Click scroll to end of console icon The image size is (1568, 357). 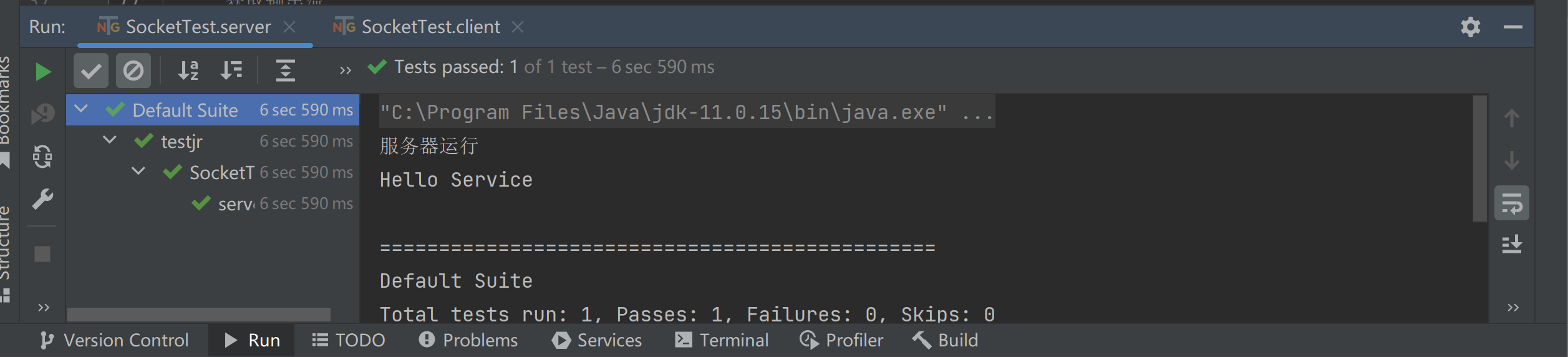pos(1512,244)
